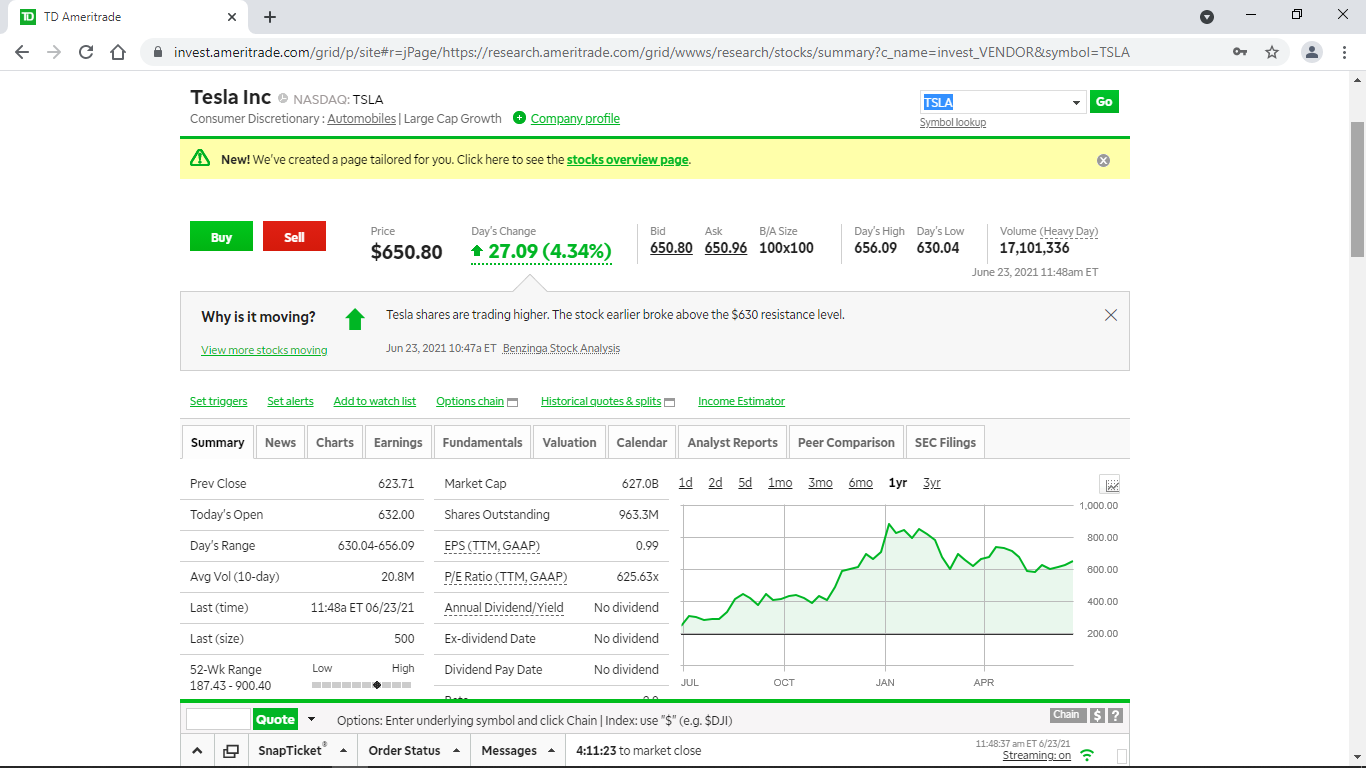
Task: Click the Annual Dividend/Yield label
Action: pyautogui.click(x=504, y=608)
